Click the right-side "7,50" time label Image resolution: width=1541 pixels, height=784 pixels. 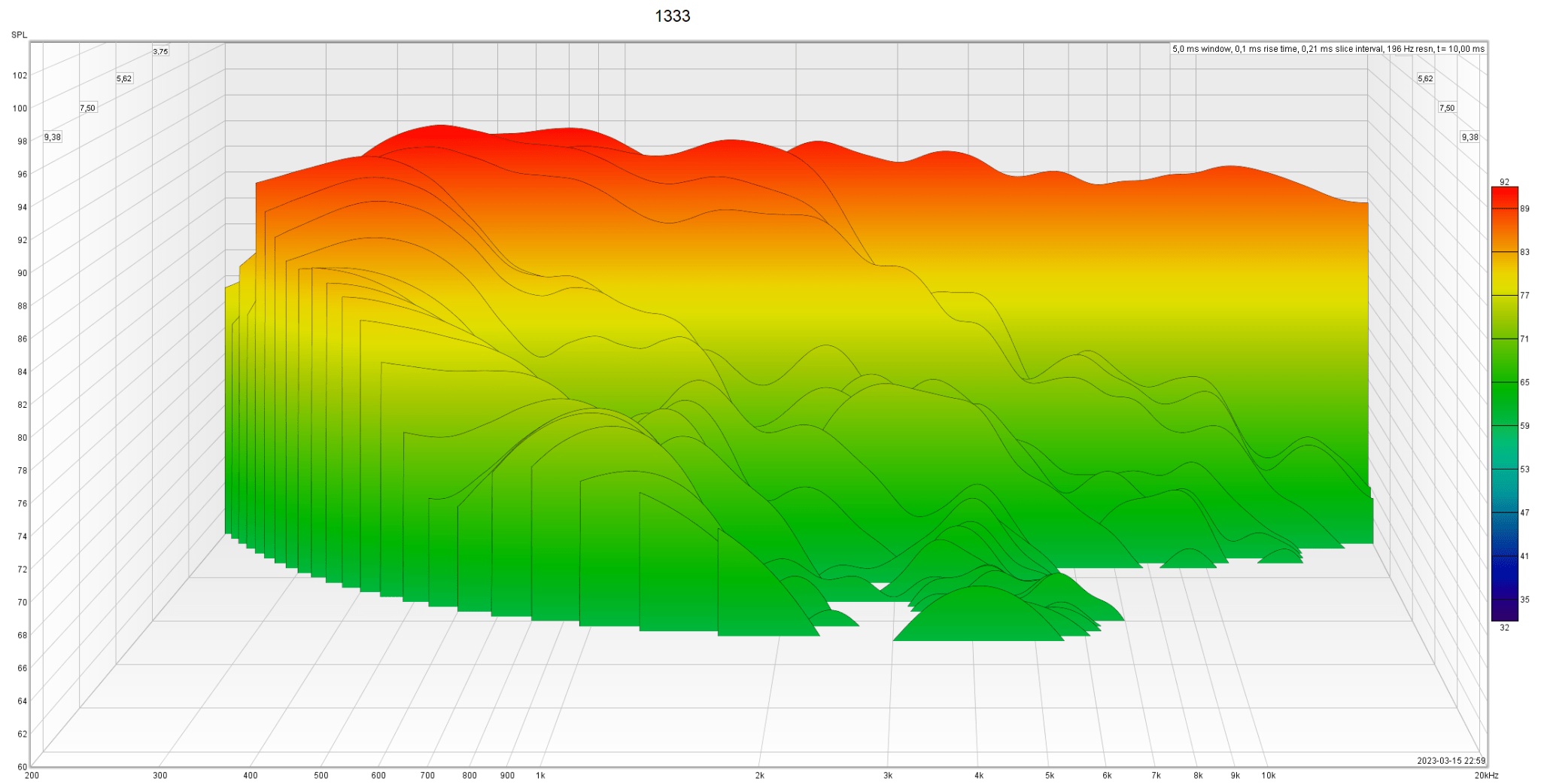pyautogui.click(x=1447, y=108)
